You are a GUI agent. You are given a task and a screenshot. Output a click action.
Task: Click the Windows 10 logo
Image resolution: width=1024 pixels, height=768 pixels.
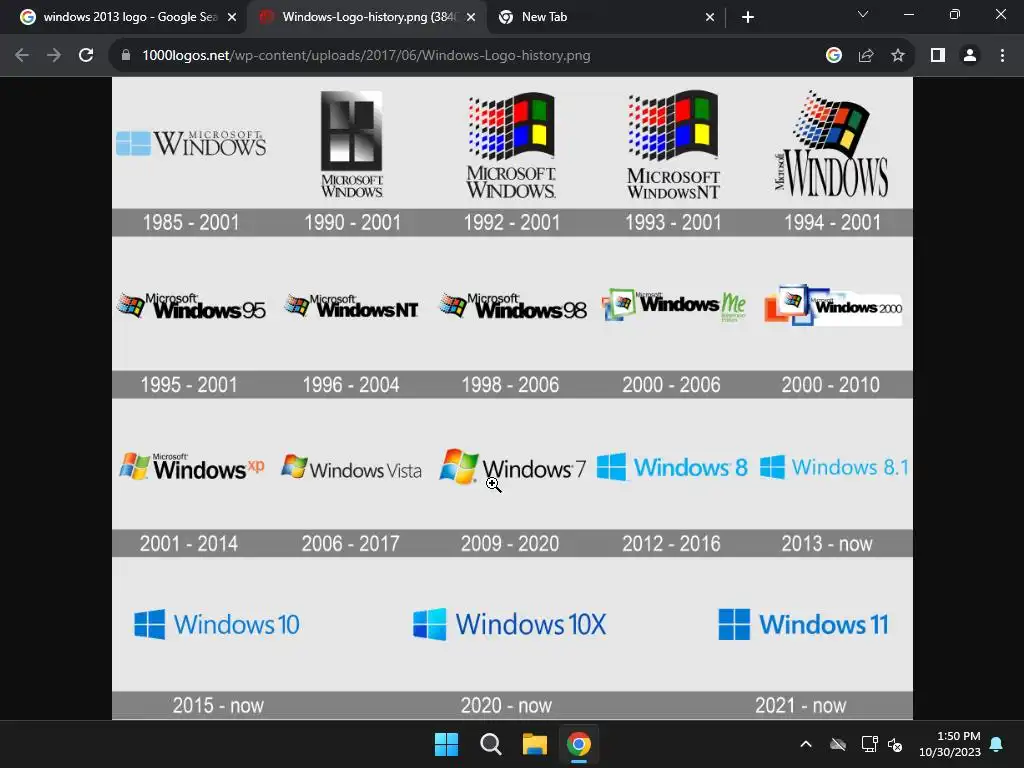(217, 624)
